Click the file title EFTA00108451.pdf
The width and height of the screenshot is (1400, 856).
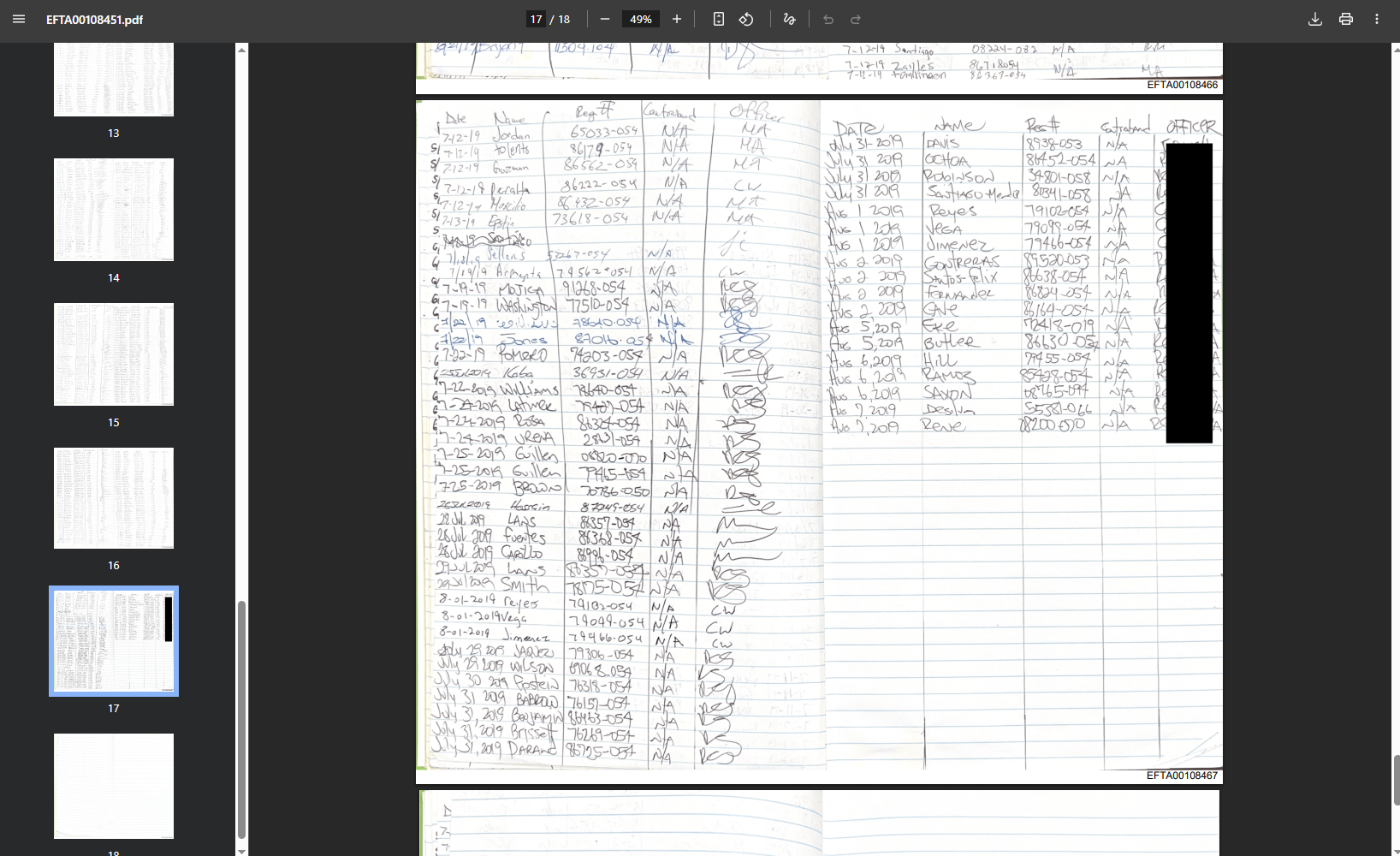coord(94,20)
